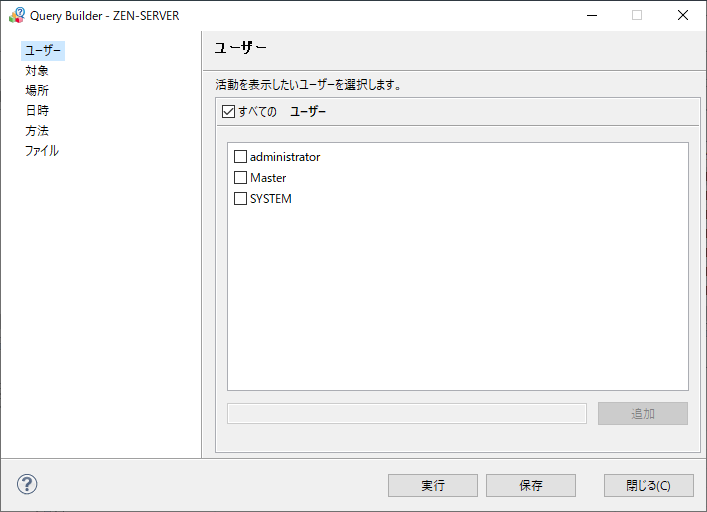Click the 閉じる(C) button
This screenshot has height=512, width=707.
click(x=648, y=485)
